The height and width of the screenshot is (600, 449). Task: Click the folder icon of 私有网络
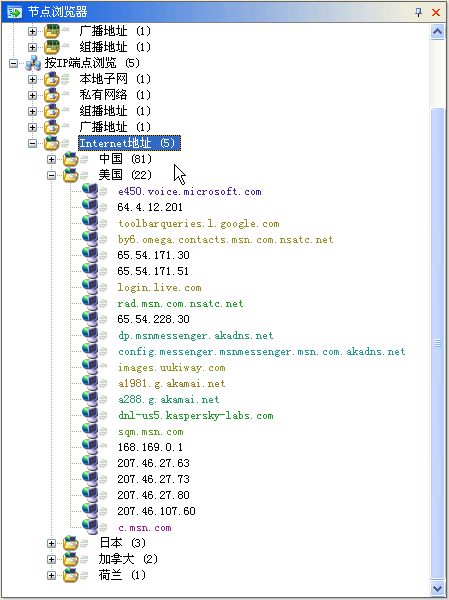tap(51, 95)
